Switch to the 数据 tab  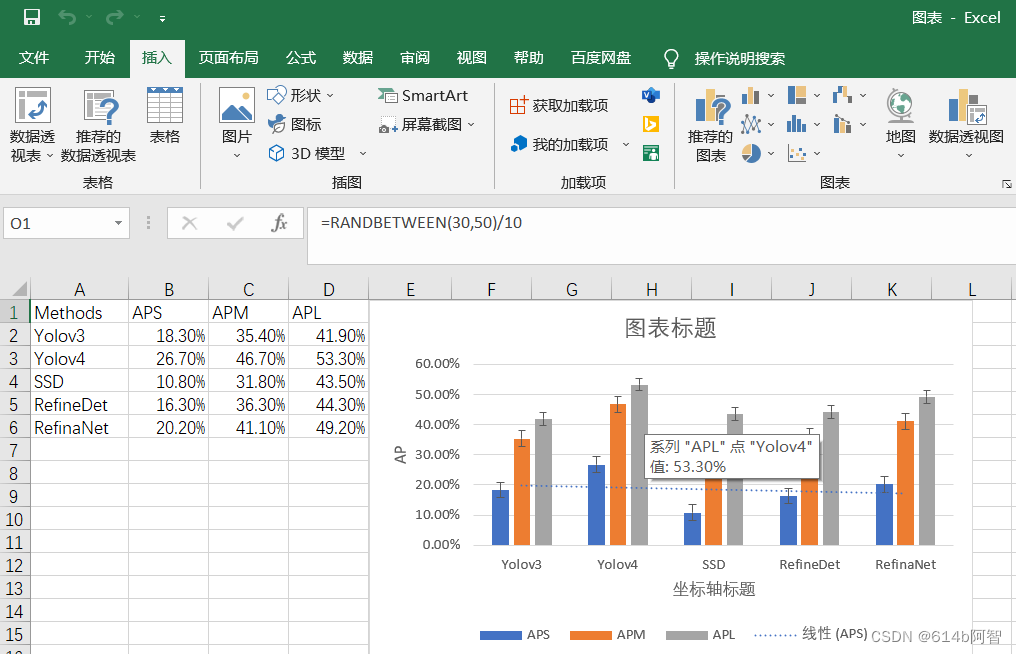coord(358,58)
